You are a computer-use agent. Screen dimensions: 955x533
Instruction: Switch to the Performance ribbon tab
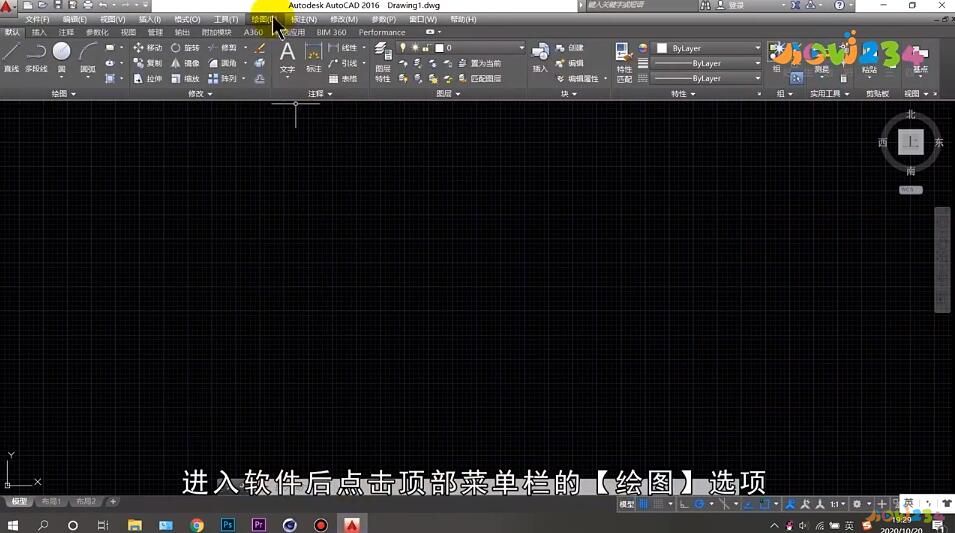pos(382,32)
